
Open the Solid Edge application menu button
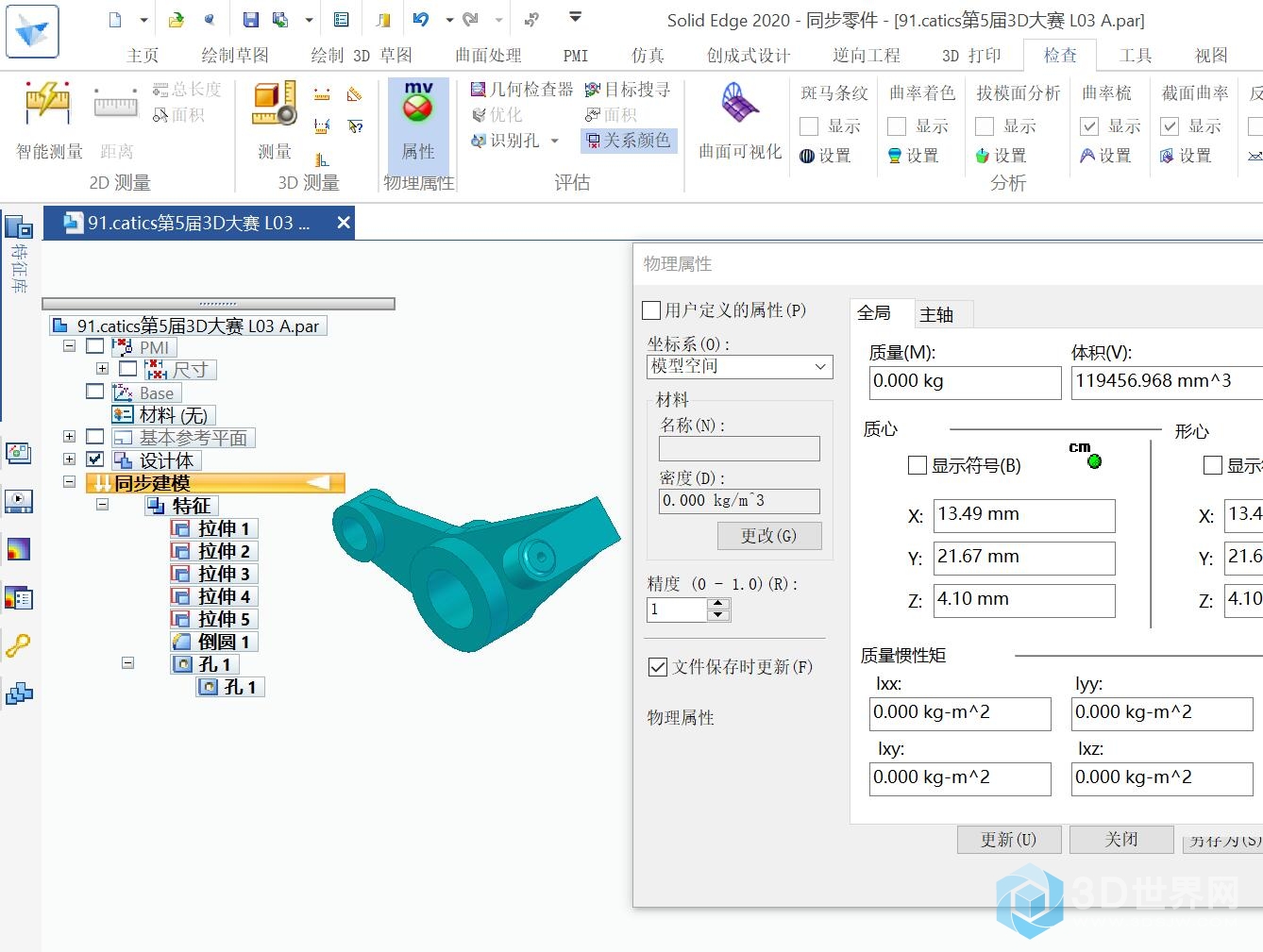(x=31, y=30)
